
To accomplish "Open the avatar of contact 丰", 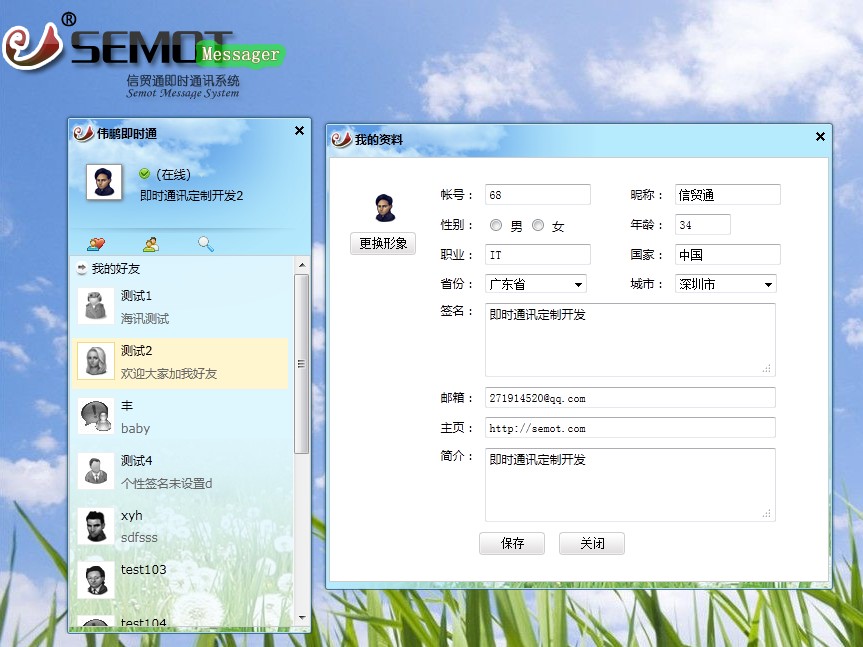I will click(96, 416).
